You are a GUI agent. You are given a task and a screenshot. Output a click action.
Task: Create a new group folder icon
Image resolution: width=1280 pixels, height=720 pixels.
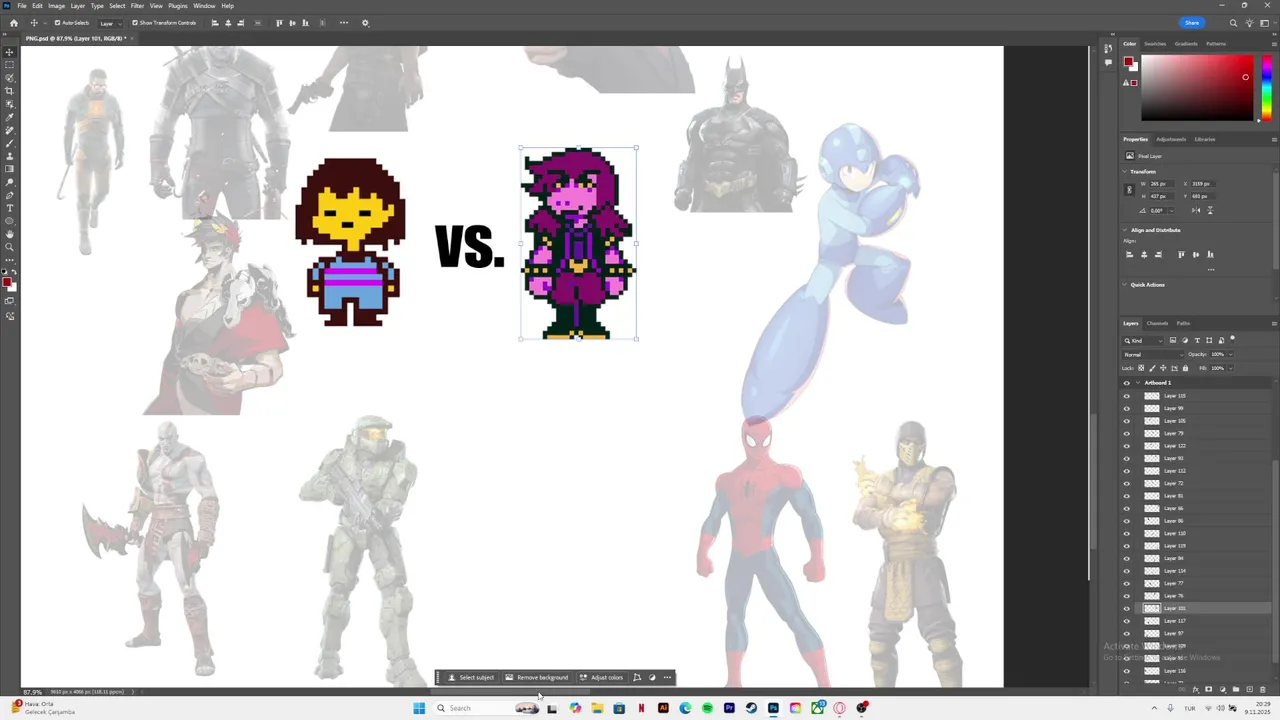(1236, 690)
